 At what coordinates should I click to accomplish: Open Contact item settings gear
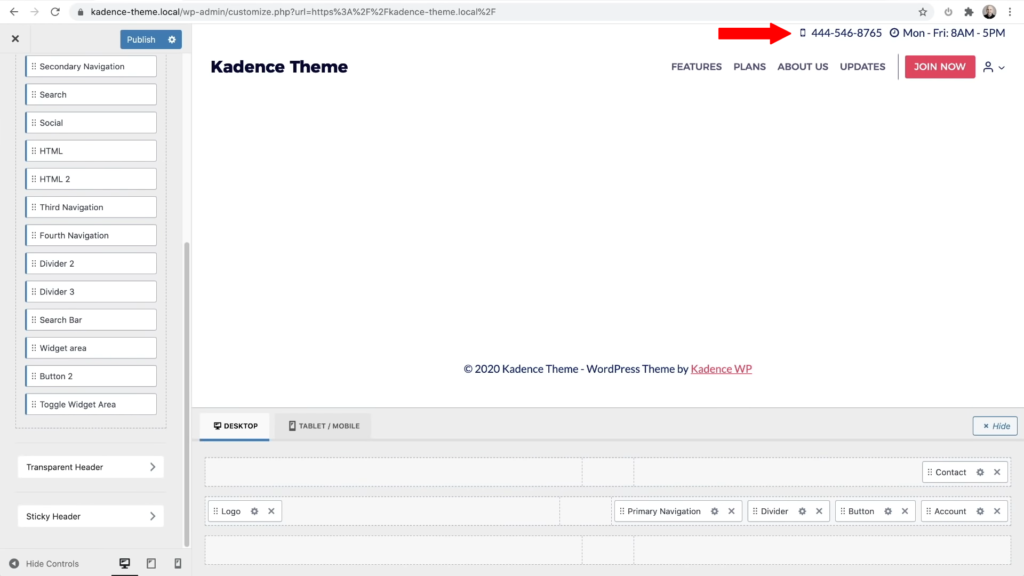pos(980,472)
